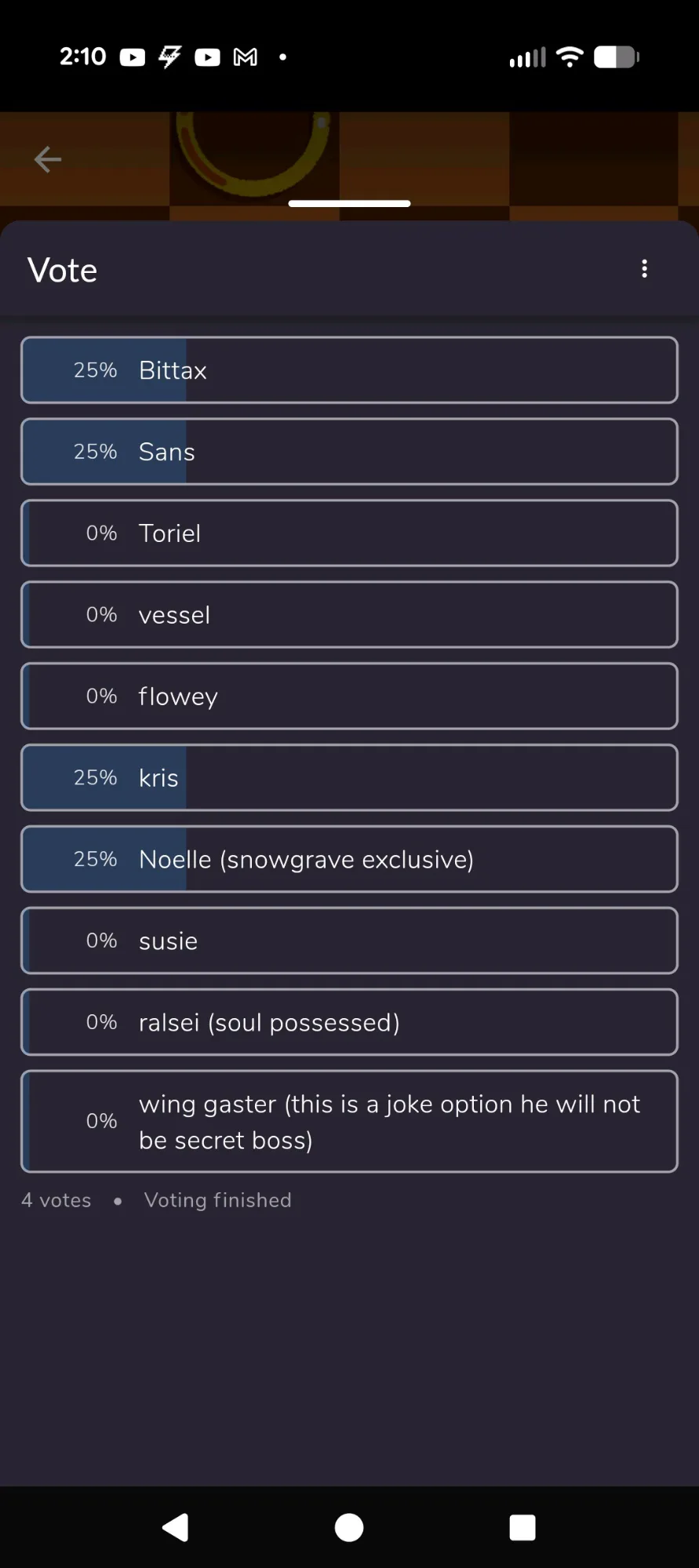The width and height of the screenshot is (699, 1568).
Task: Pick the susie poll option
Action: click(349, 941)
